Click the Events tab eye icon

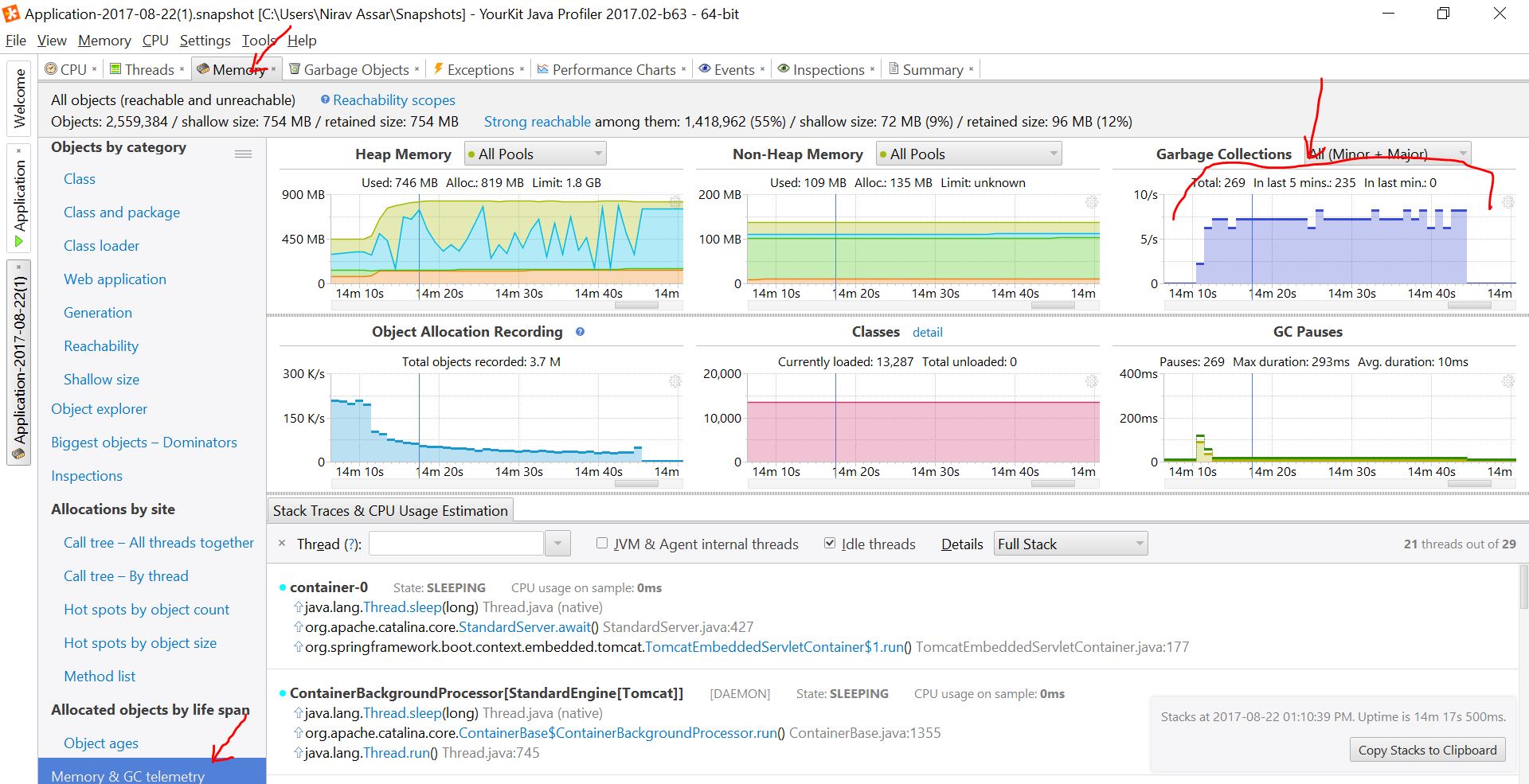[705, 69]
